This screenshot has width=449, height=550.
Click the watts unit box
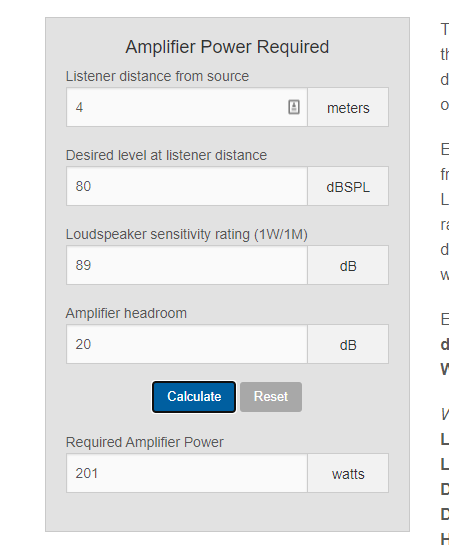[348, 473]
